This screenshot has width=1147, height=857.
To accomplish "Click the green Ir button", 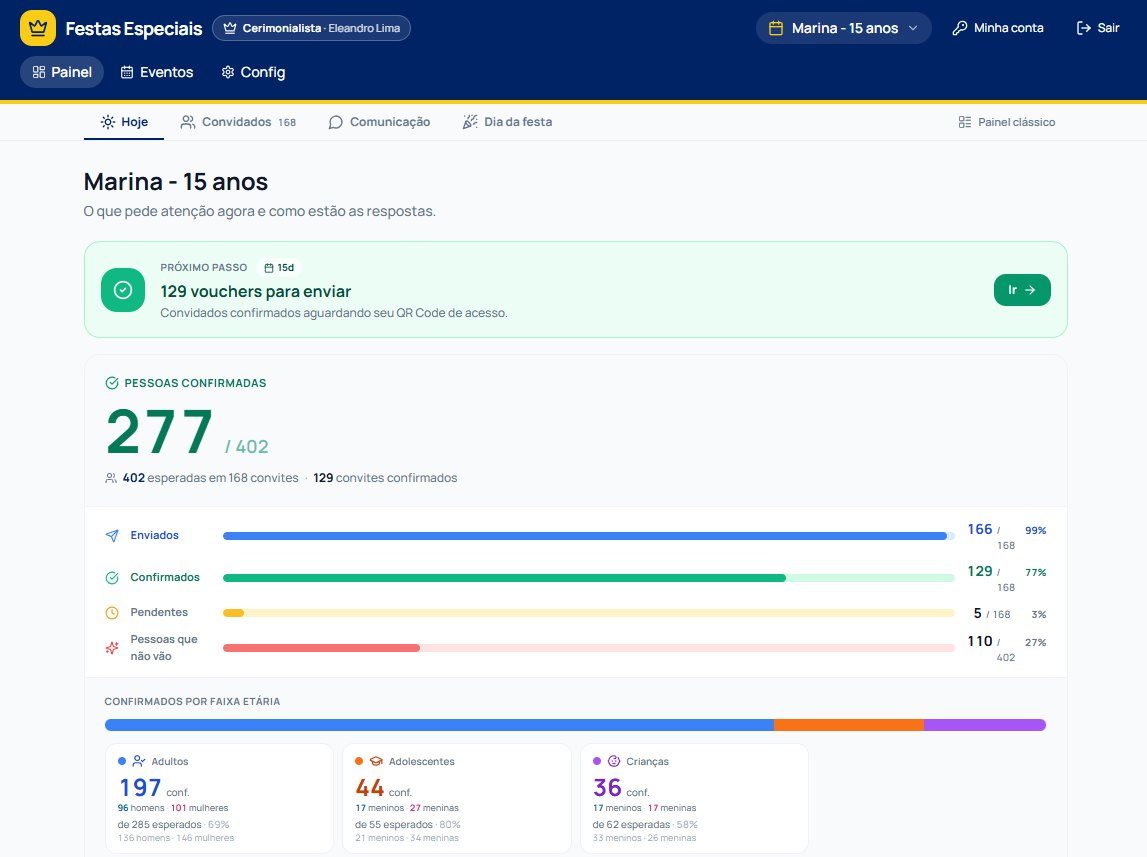I will click(1022, 290).
